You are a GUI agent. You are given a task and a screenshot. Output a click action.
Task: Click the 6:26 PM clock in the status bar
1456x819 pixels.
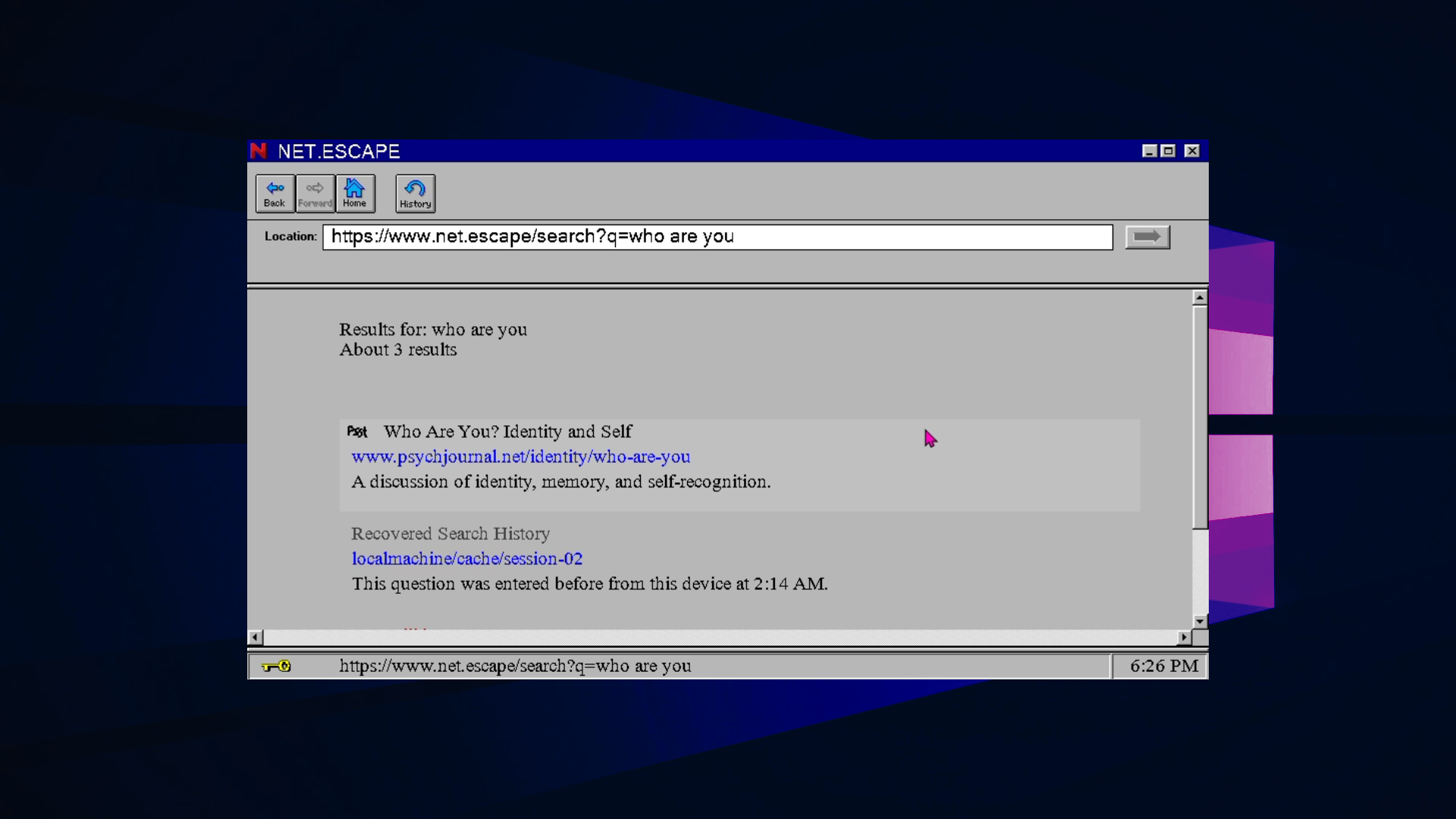click(x=1163, y=667)
